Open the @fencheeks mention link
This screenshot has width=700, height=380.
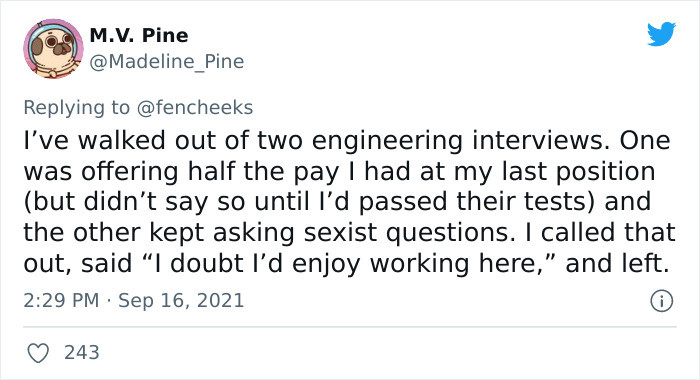coord(195,108)
